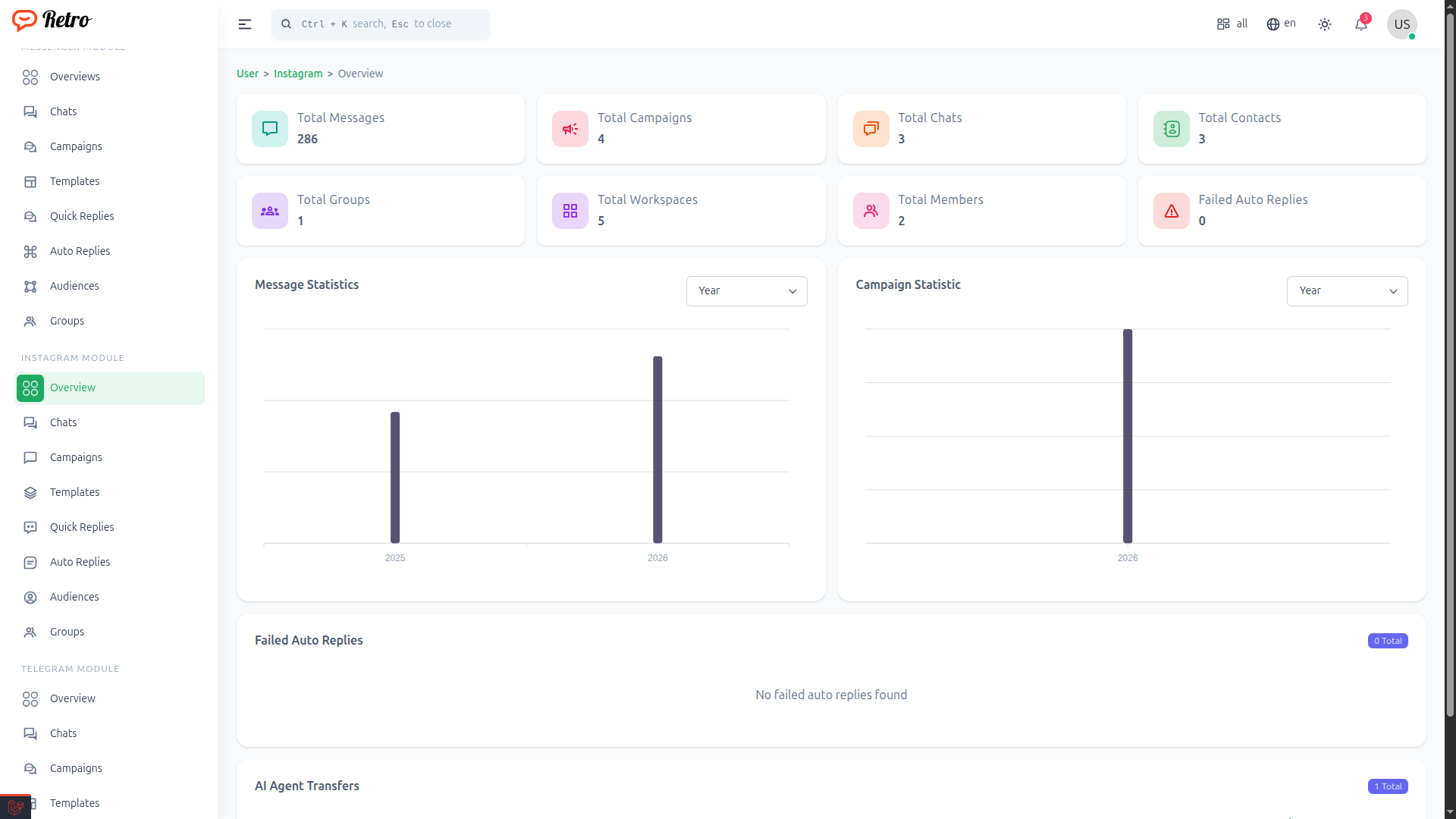Open Instagram module Quick Replies menu item
The height and width of the screenshot is (819, 1456).
(x=82, y=527)
